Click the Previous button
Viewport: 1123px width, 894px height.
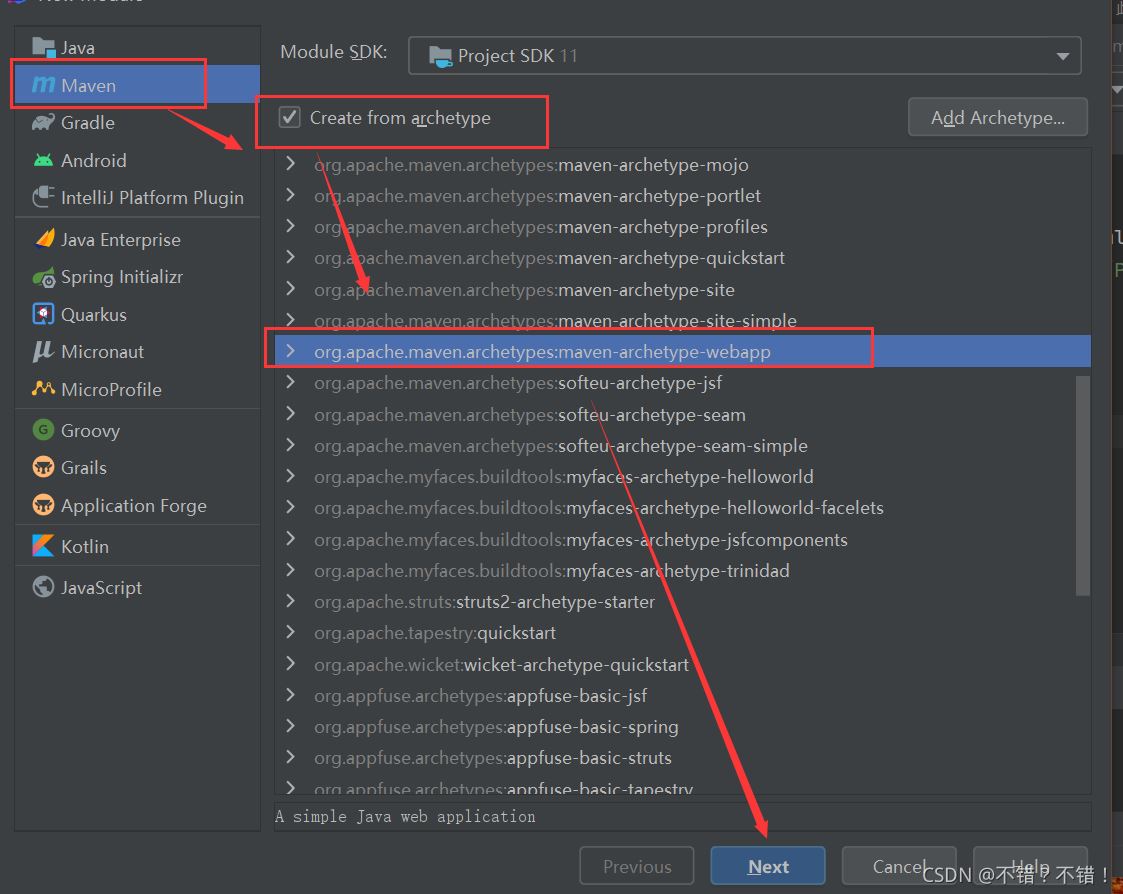[637, 866]
